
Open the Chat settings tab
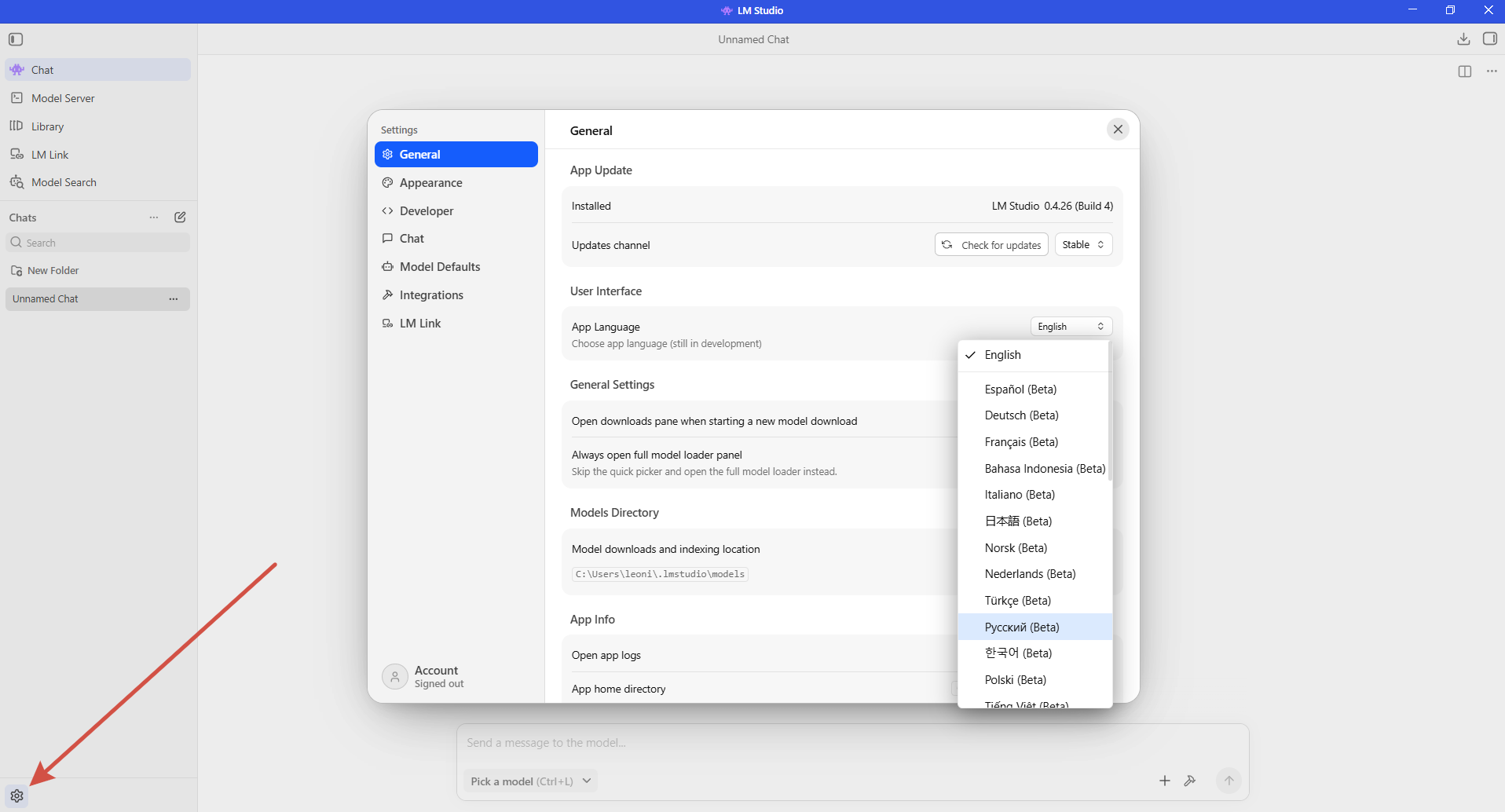point(456,239)
